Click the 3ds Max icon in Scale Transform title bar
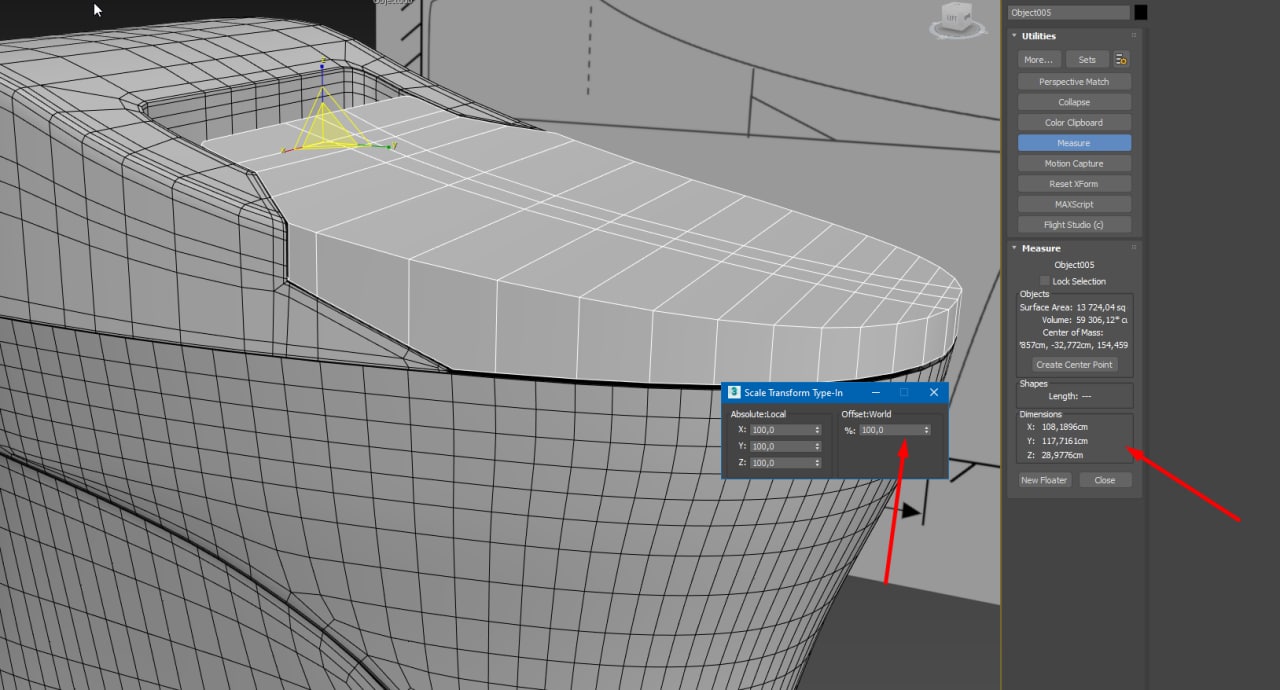Screen dimensions: 1280x690 coord(734,393)
